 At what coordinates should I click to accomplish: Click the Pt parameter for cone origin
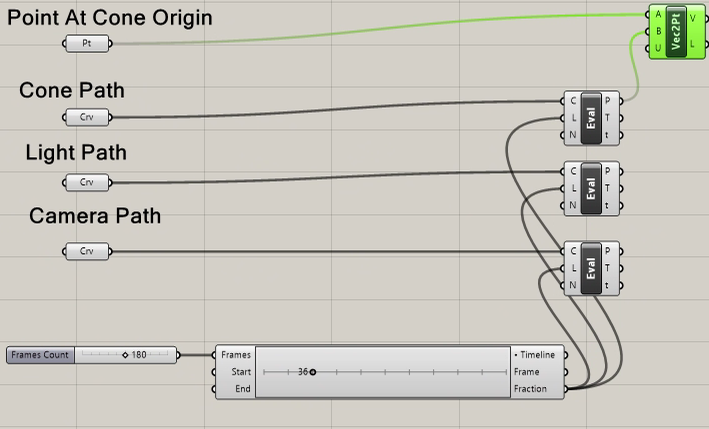coord(86,44)
